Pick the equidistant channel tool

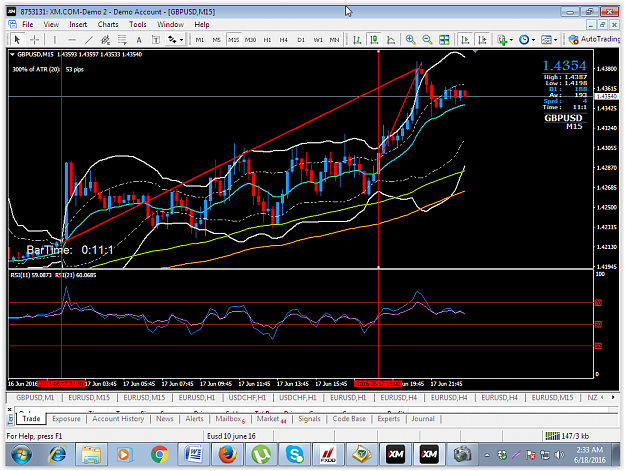(105, 39)
